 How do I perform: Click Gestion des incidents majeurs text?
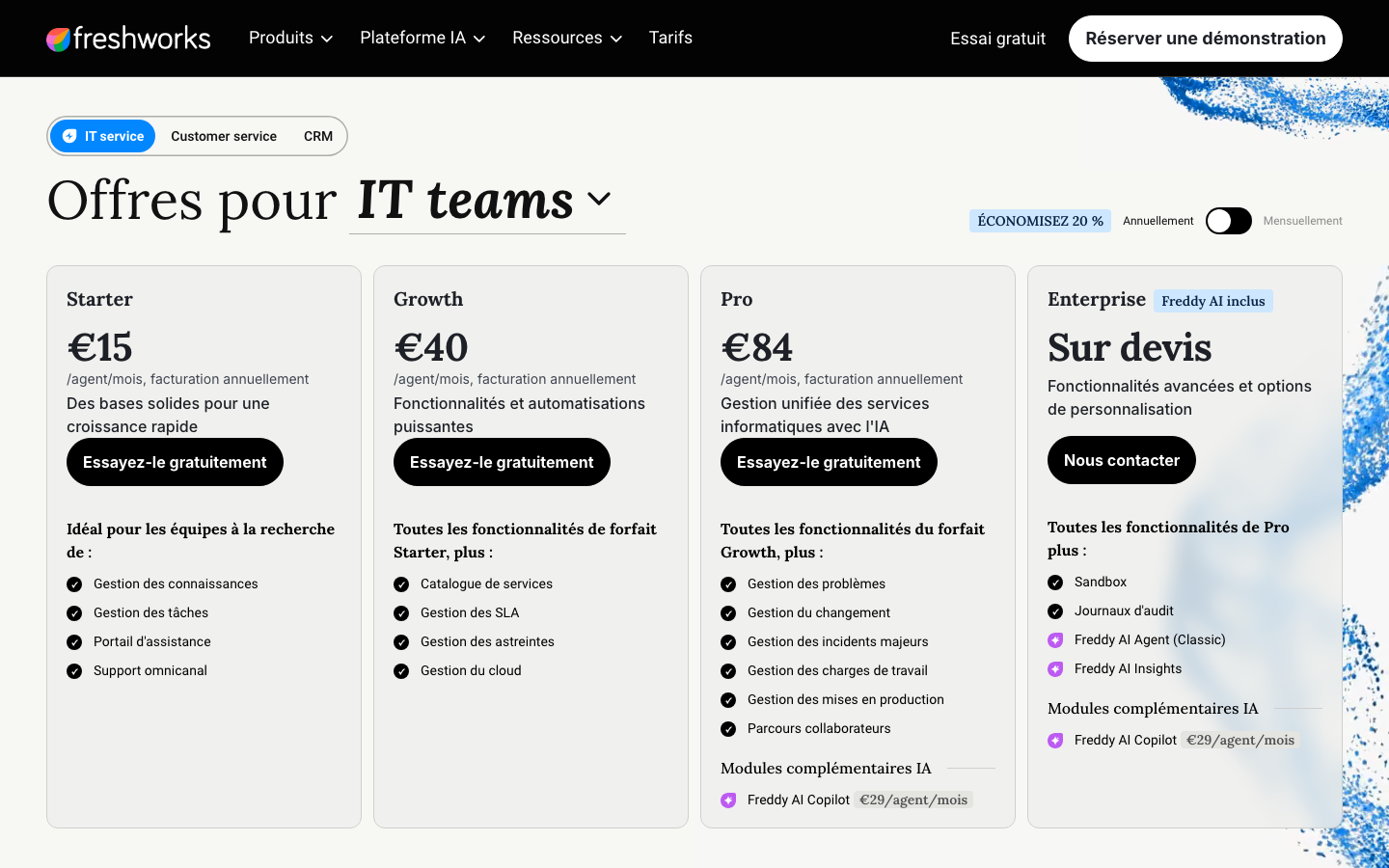point(837,641)
